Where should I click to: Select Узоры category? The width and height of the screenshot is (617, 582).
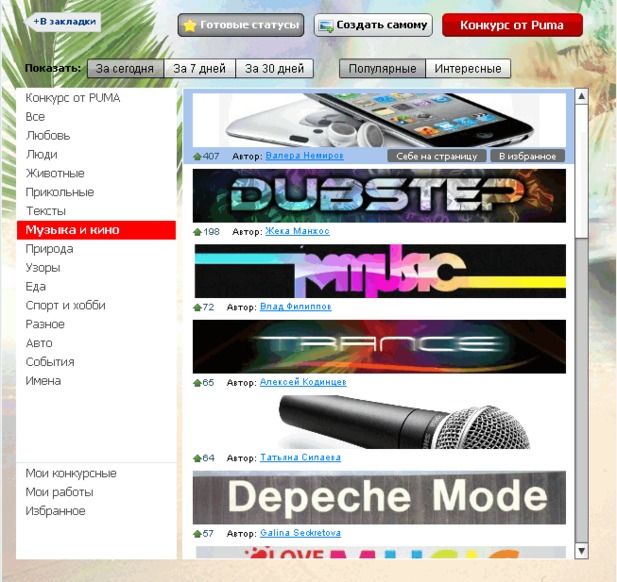pos(96,268)
